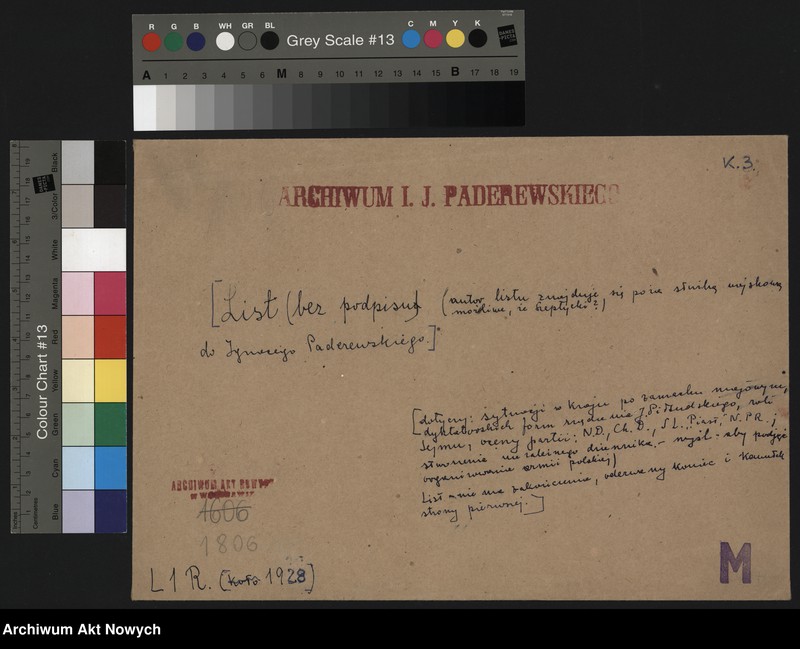Click the deep magenta patch on Colour Chart
Image resolution: width=800 pixels, height=649 pixels.
tap(110, 293)
